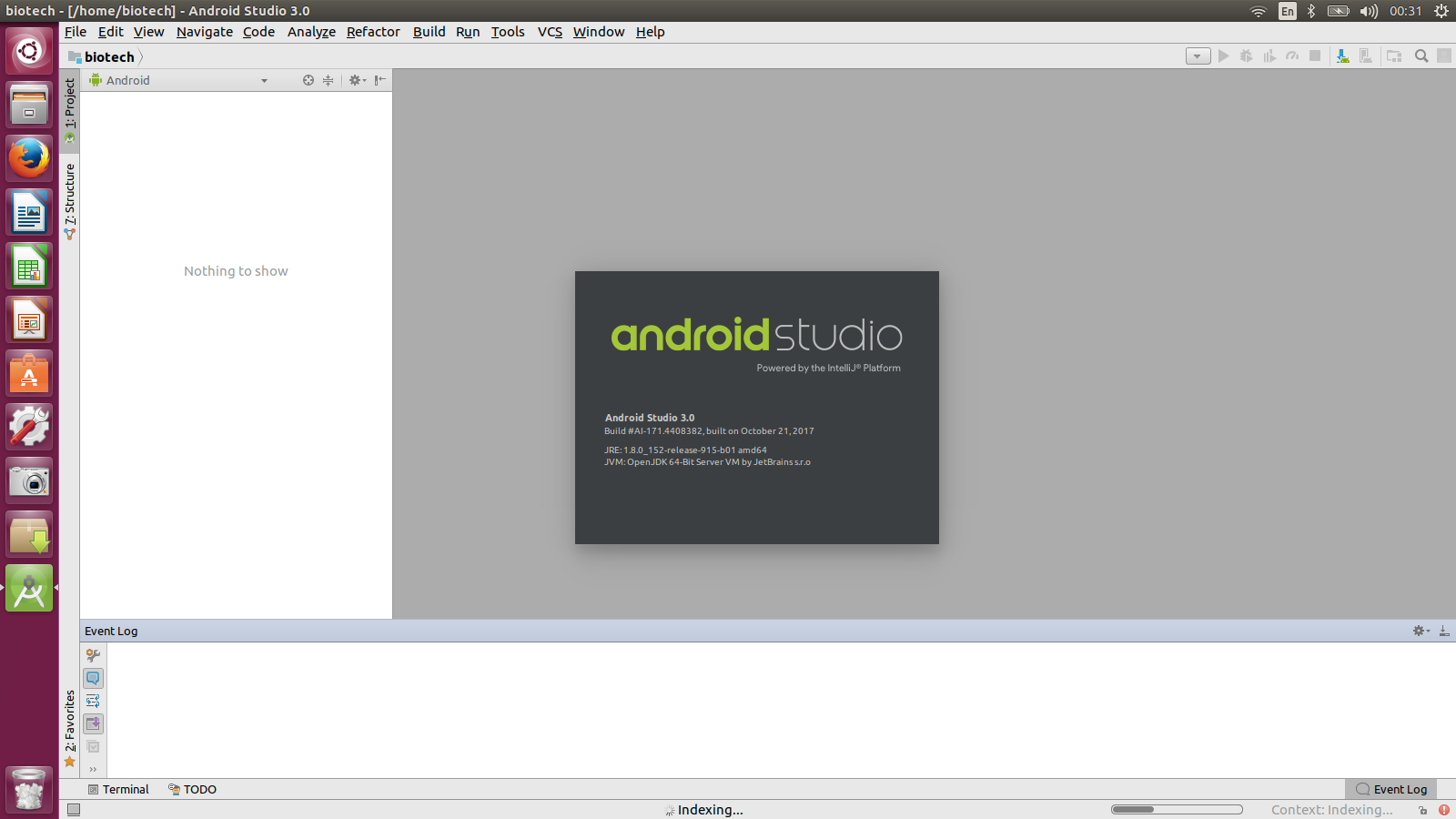Open the Code menu

point(258,32)
